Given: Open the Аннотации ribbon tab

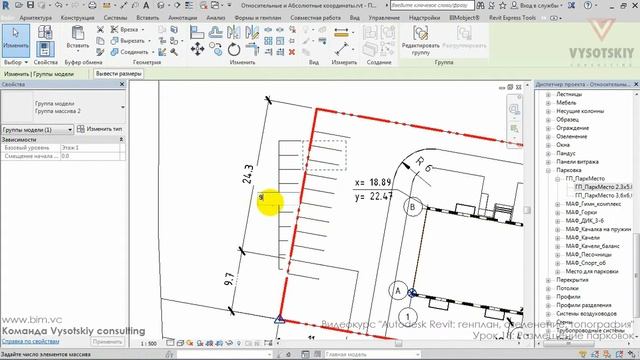Looking at the screenshot, I should coord(182,18).
